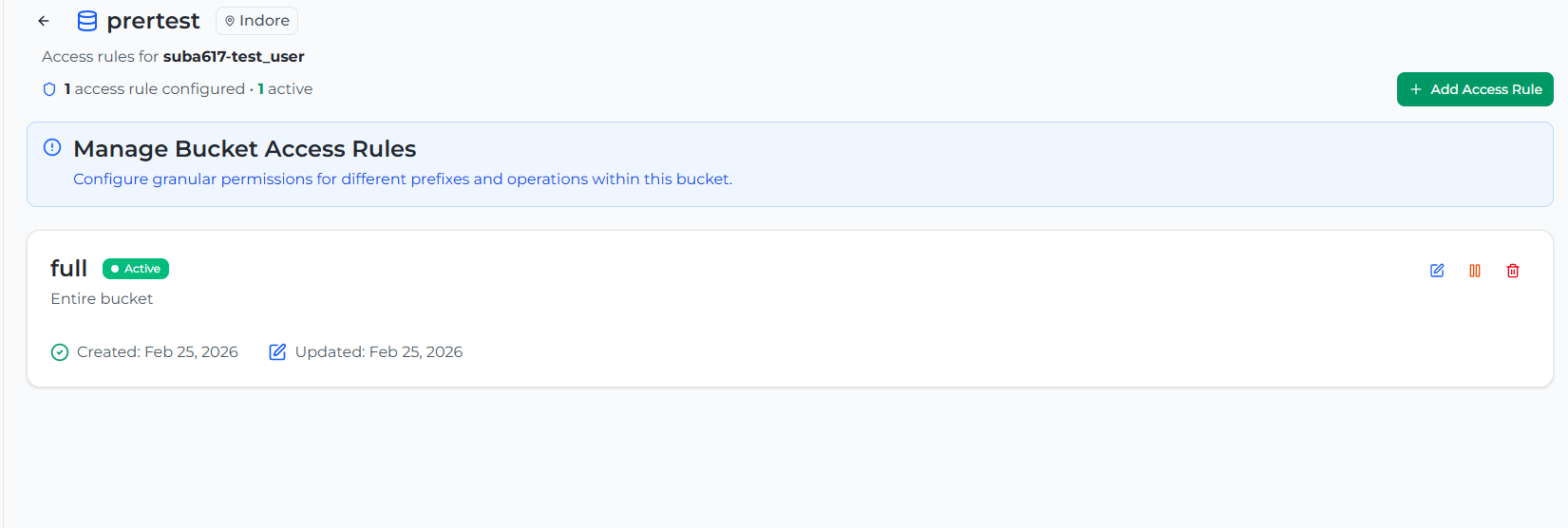Click the Indore region label

pos(264,21)
